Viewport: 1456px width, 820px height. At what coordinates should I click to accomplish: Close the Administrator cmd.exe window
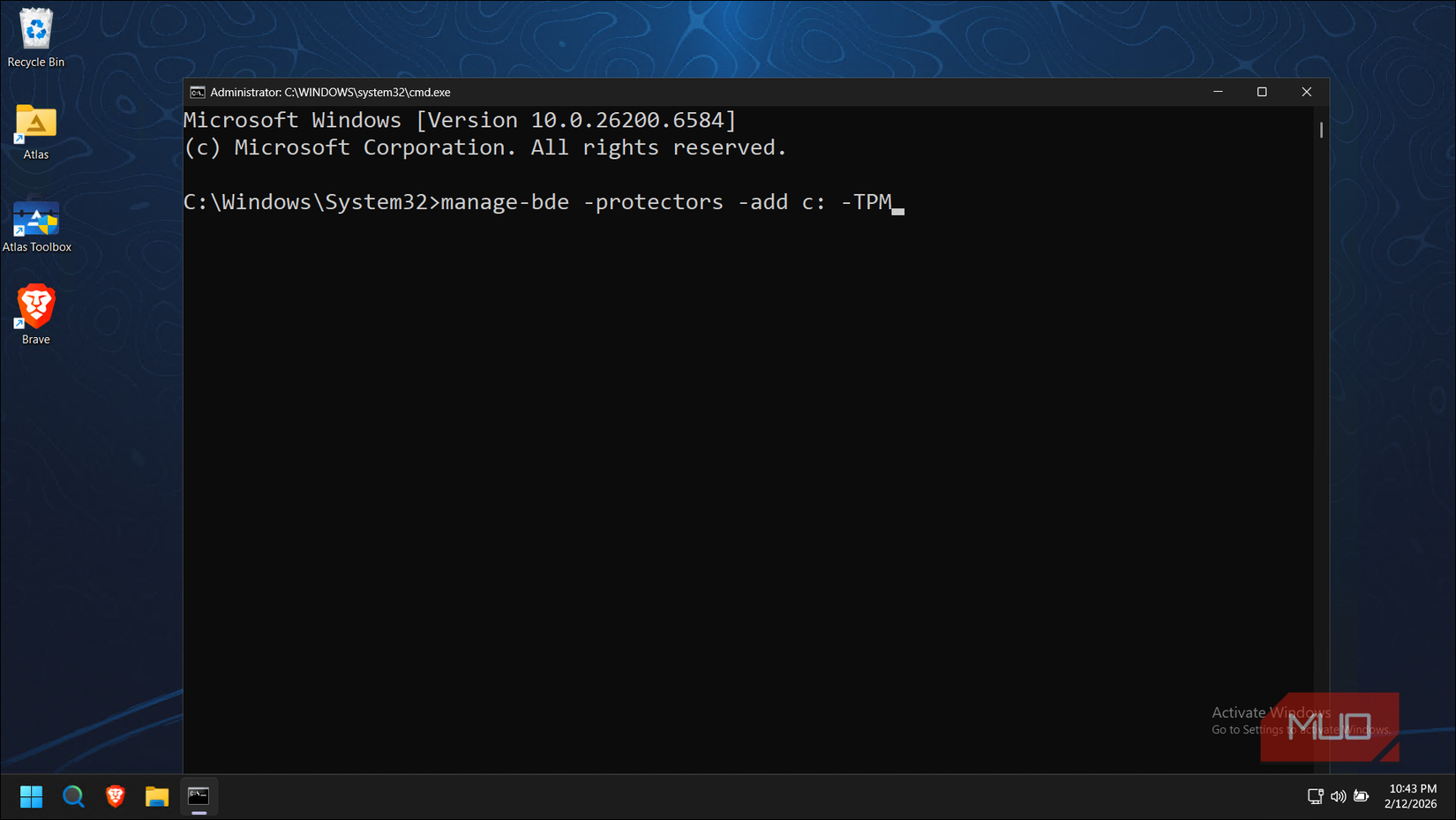coord(1306,92)
